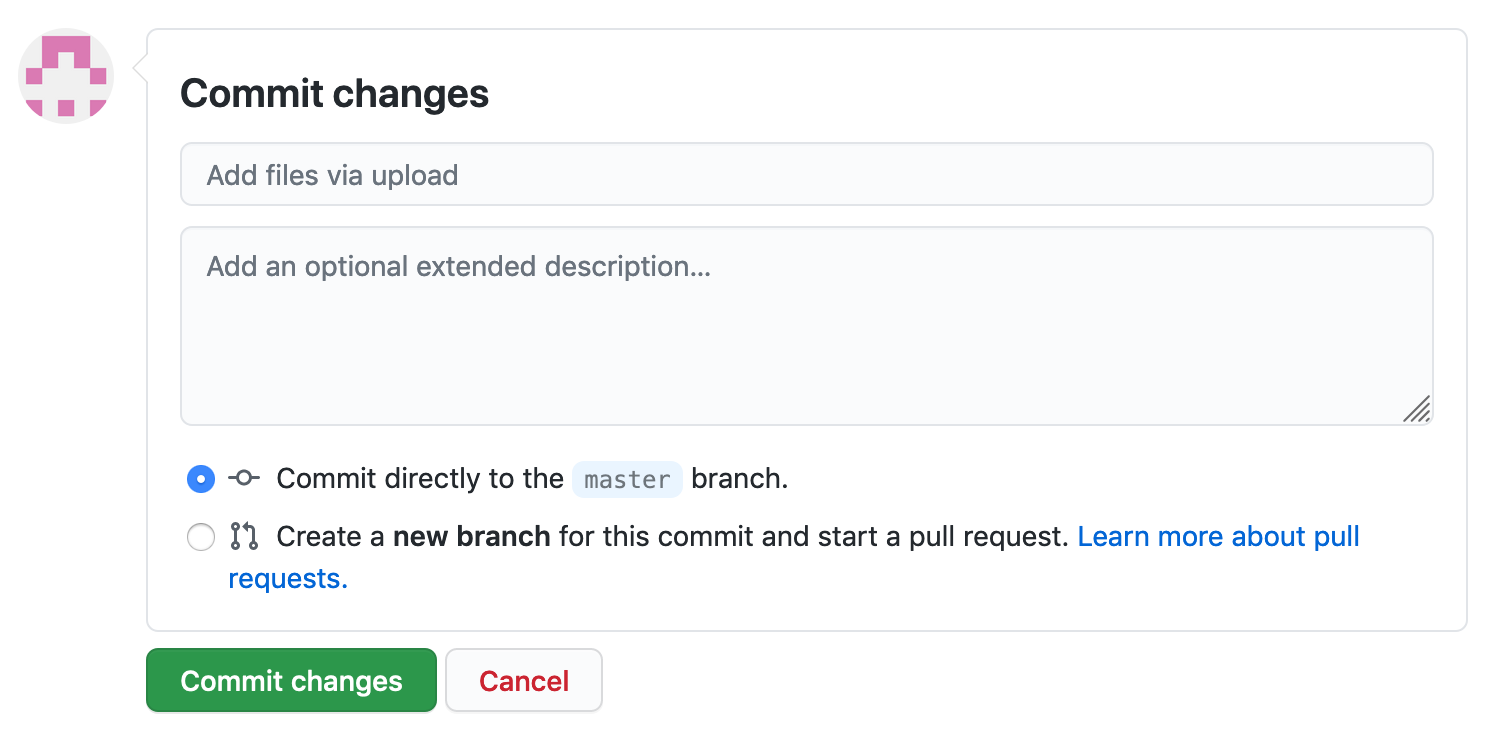Click the word requests in the link
The image size is (1498, 756).
click(283, 578)
